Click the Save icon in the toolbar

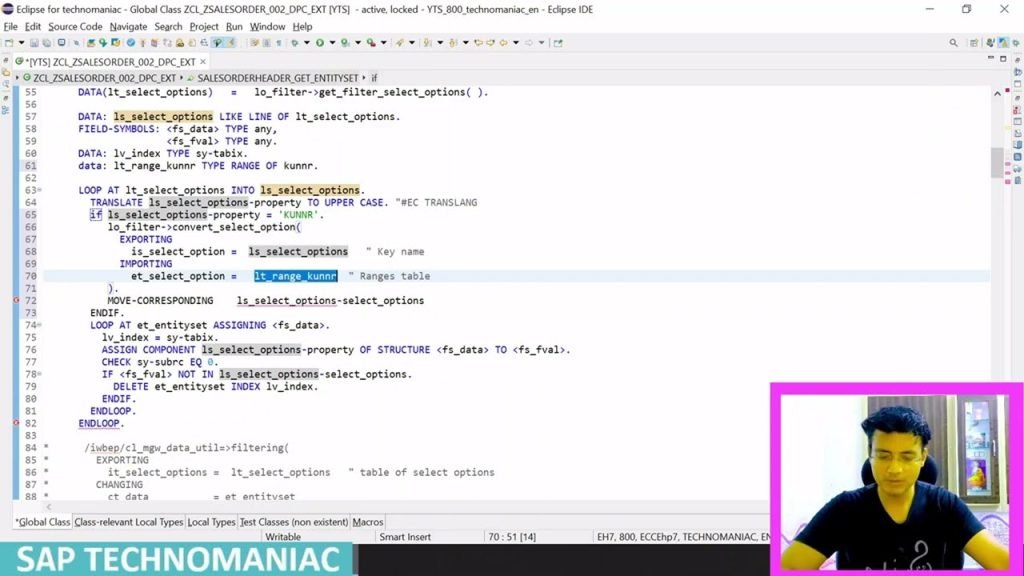(34, 43)
